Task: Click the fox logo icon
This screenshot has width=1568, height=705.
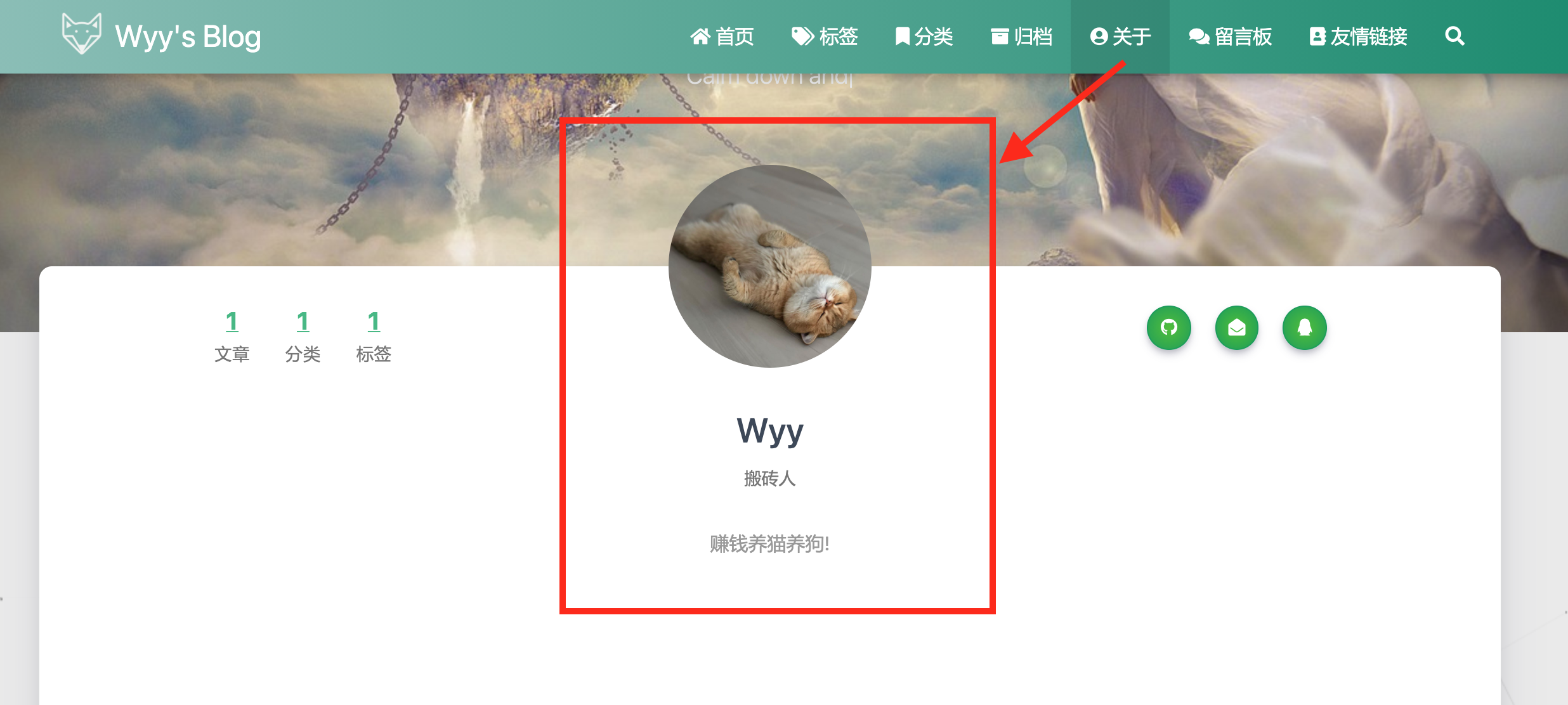Action: [x=81, y=34]
